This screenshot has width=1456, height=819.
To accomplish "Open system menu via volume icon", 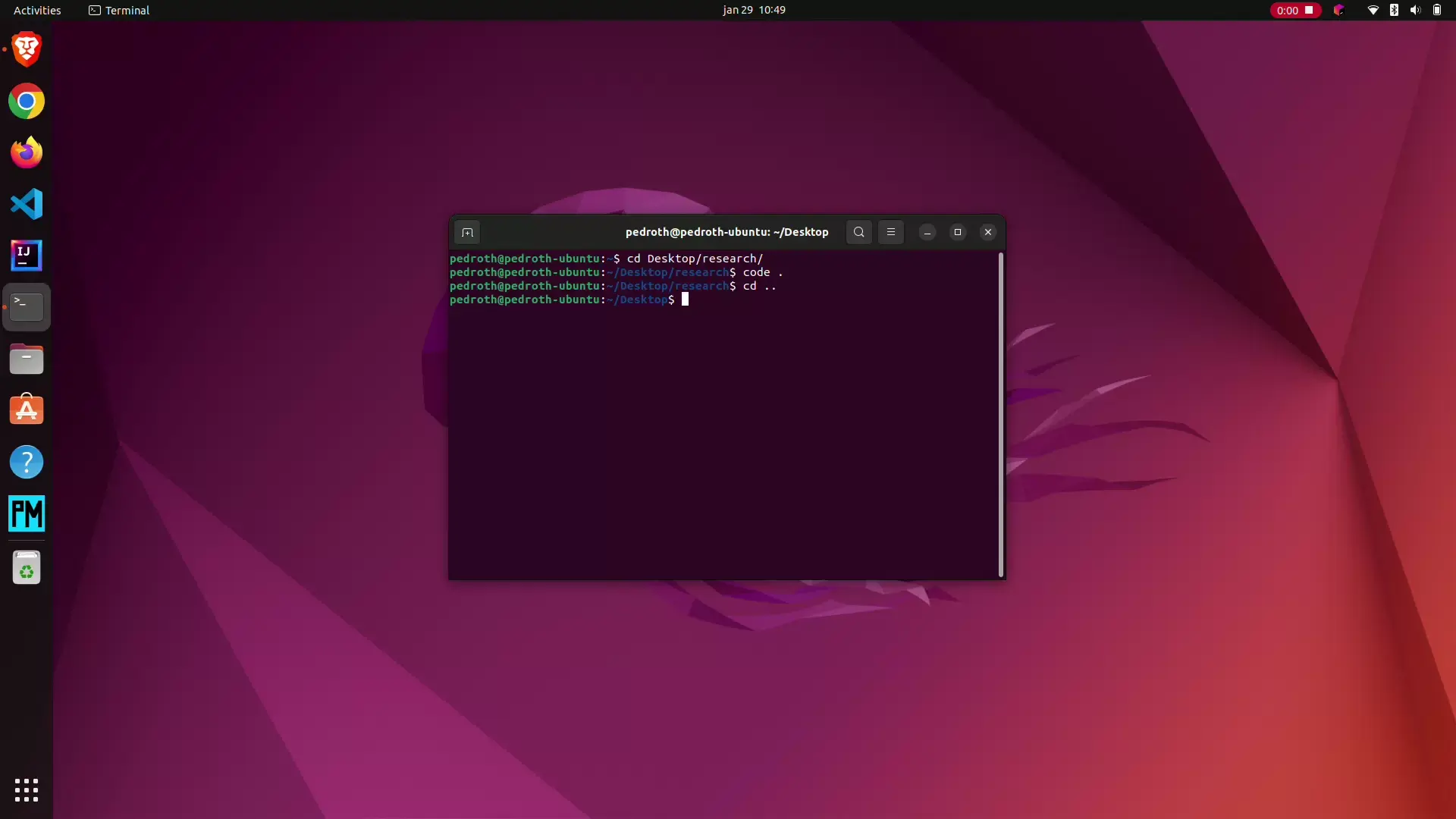I will (1415, 10).
